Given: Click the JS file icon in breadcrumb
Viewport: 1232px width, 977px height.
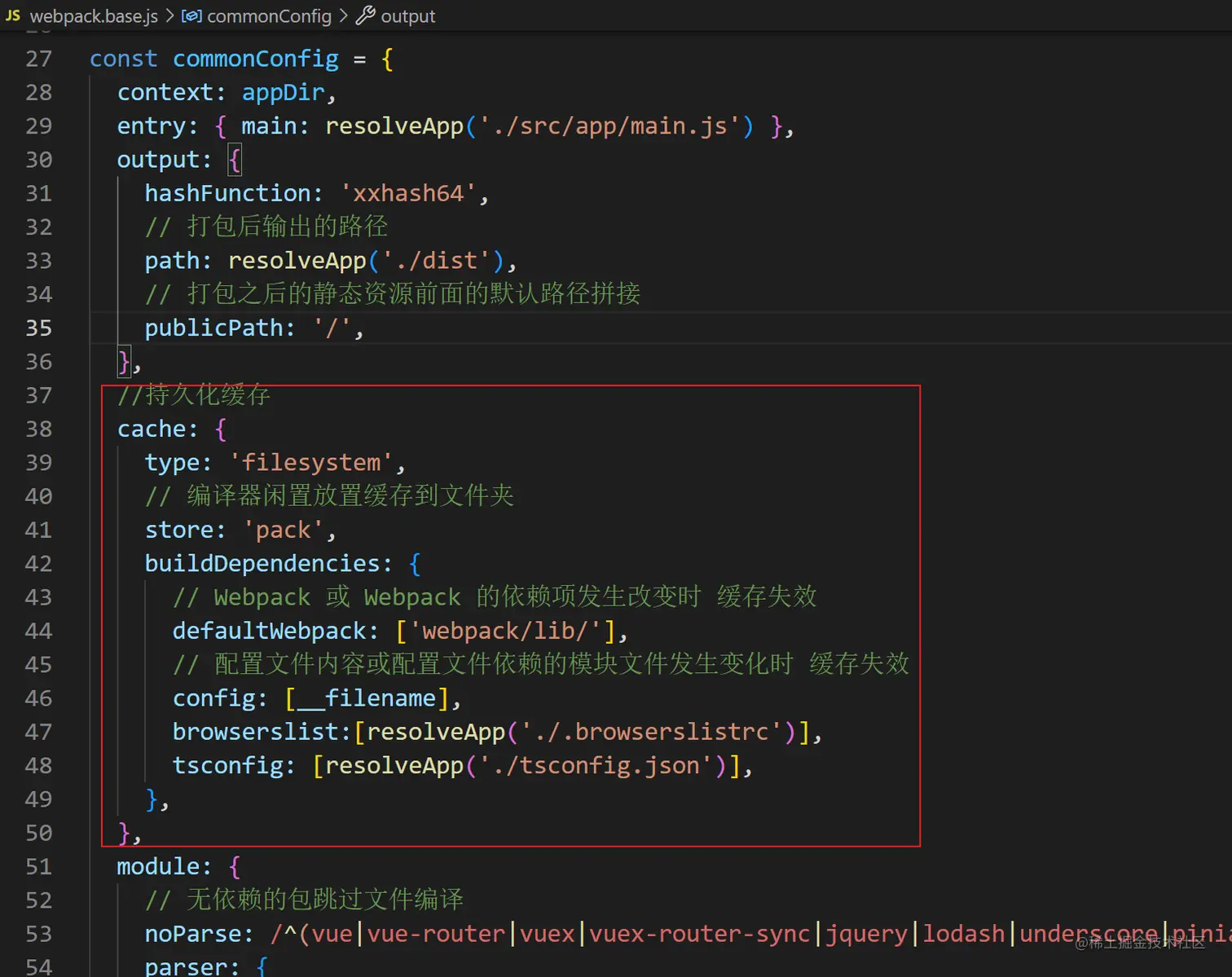Looking at the screenshot, I should coord(13,15).
